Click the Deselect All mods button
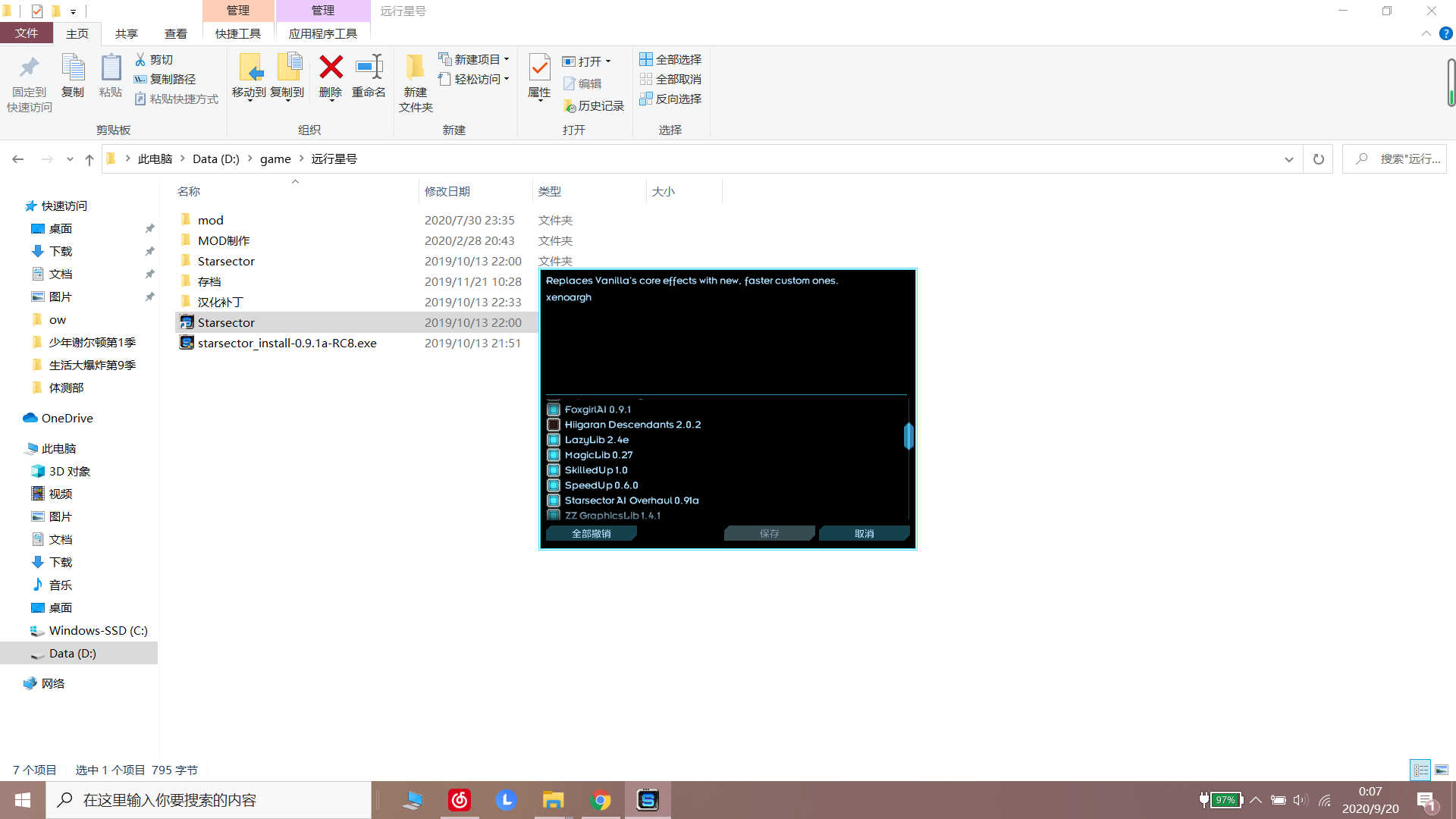The height and width of the screenshot is (819, 1456). pos(591,534)
